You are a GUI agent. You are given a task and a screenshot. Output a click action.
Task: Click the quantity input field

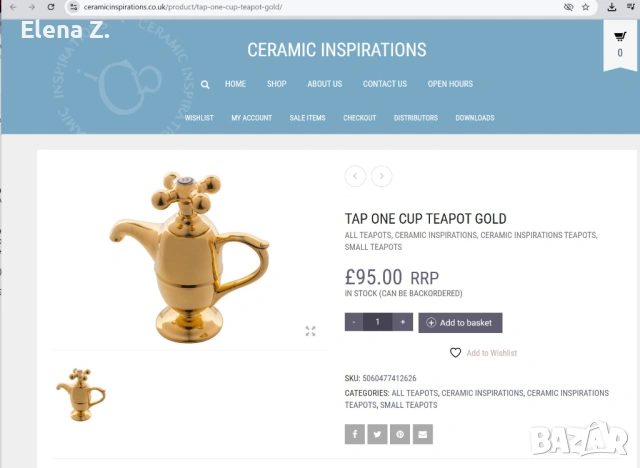pyautogui.click(x=378, y=322)
